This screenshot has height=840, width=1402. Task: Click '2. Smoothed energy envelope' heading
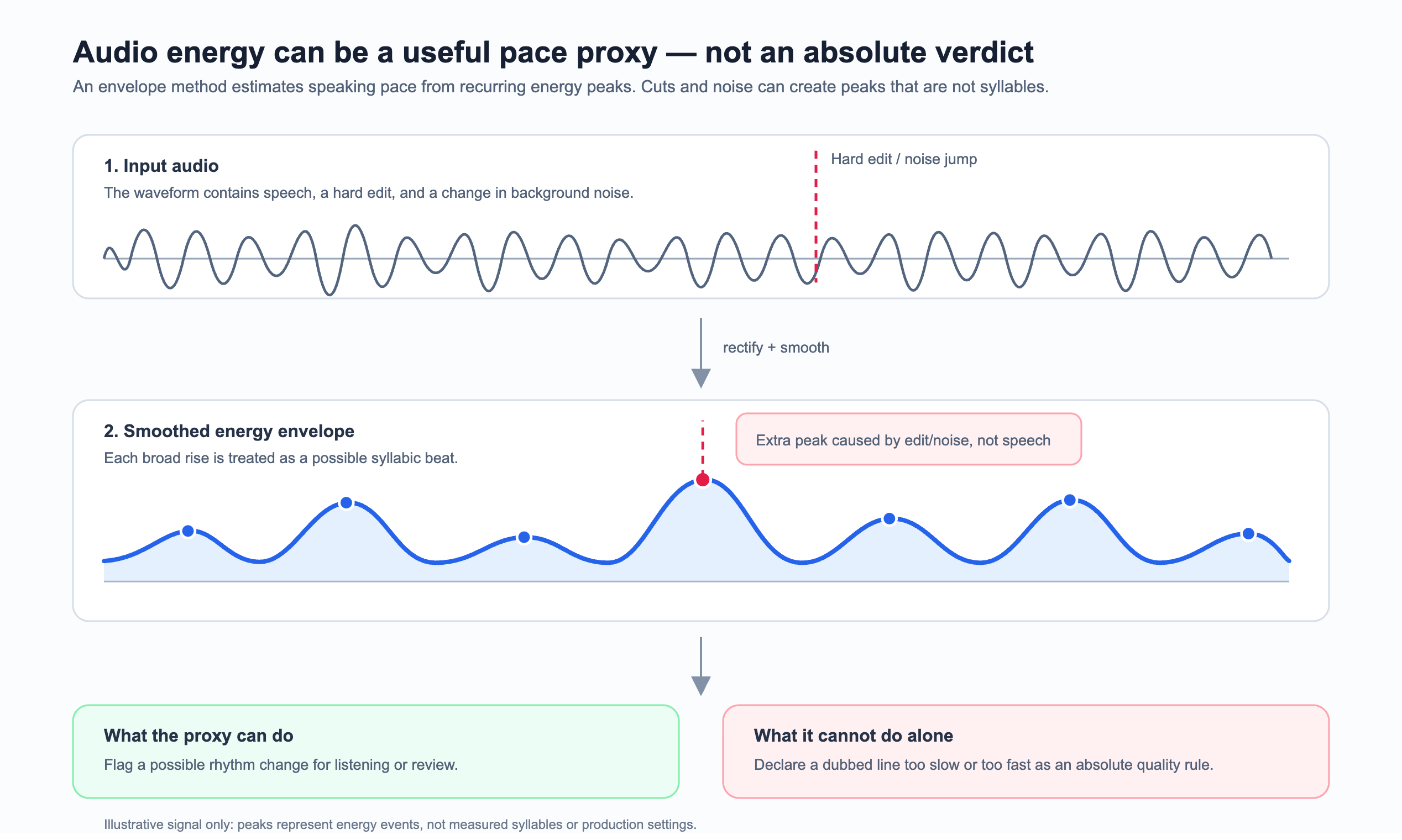tap(229, 431)
